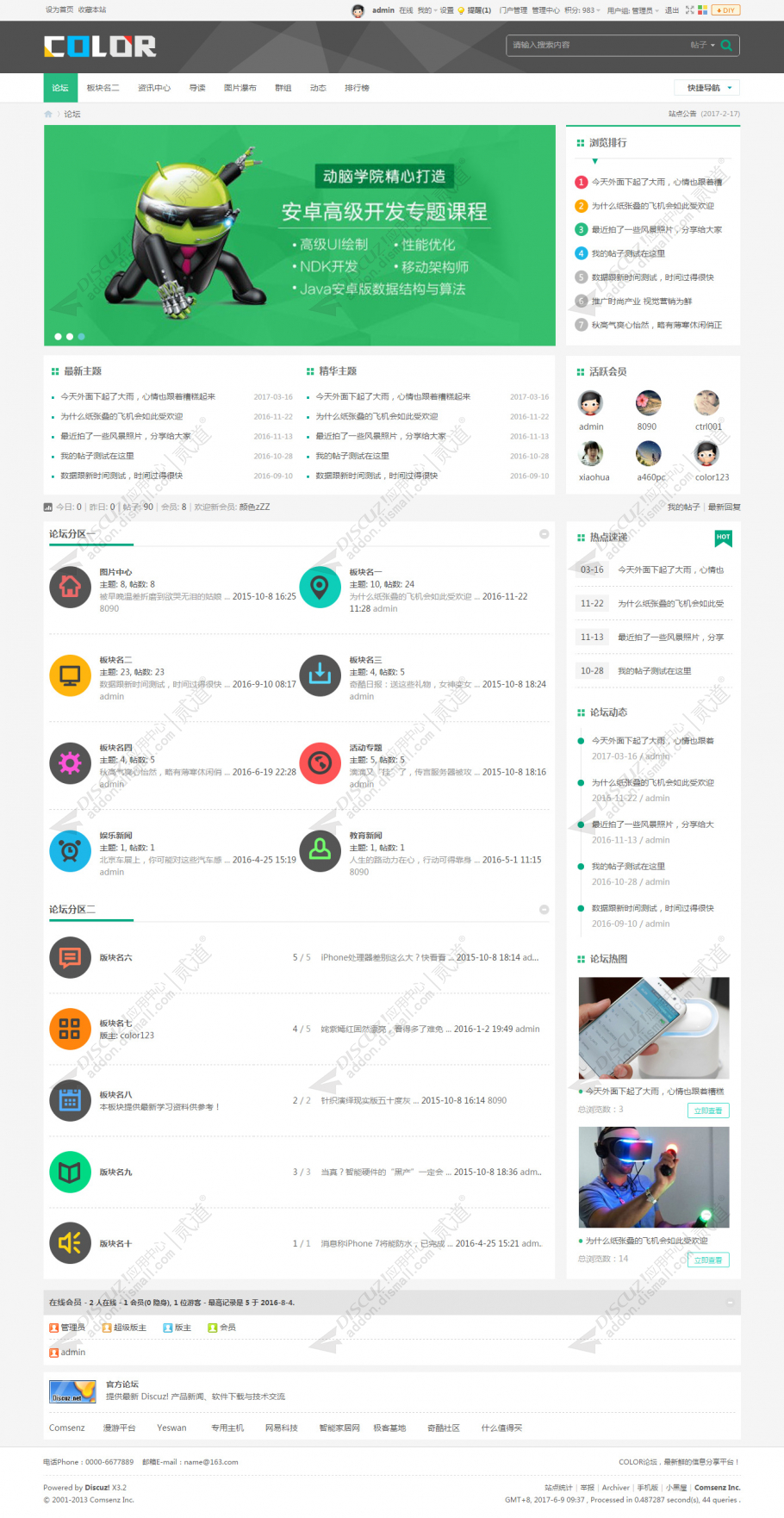Screen dimensions: 784x1518
Task: Click the monitor icon of 板块名二
Action: point(70,675)
